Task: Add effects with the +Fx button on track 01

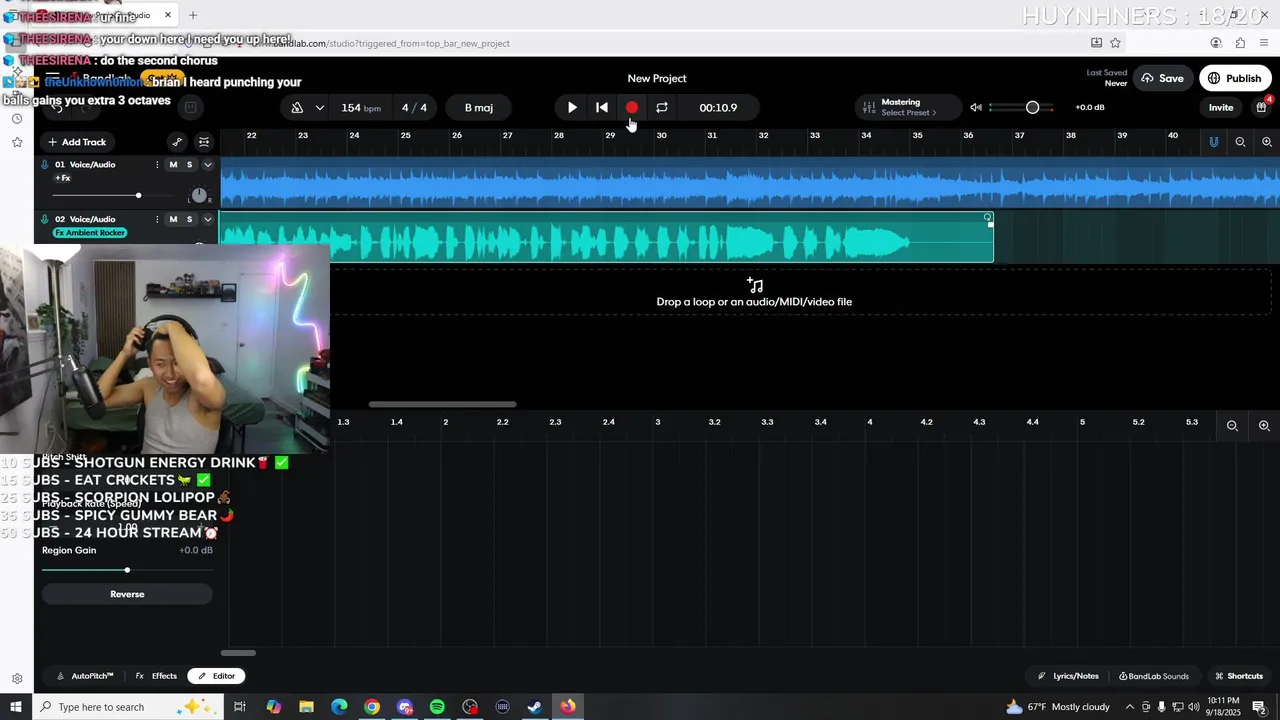Action: tap(62, 178)
